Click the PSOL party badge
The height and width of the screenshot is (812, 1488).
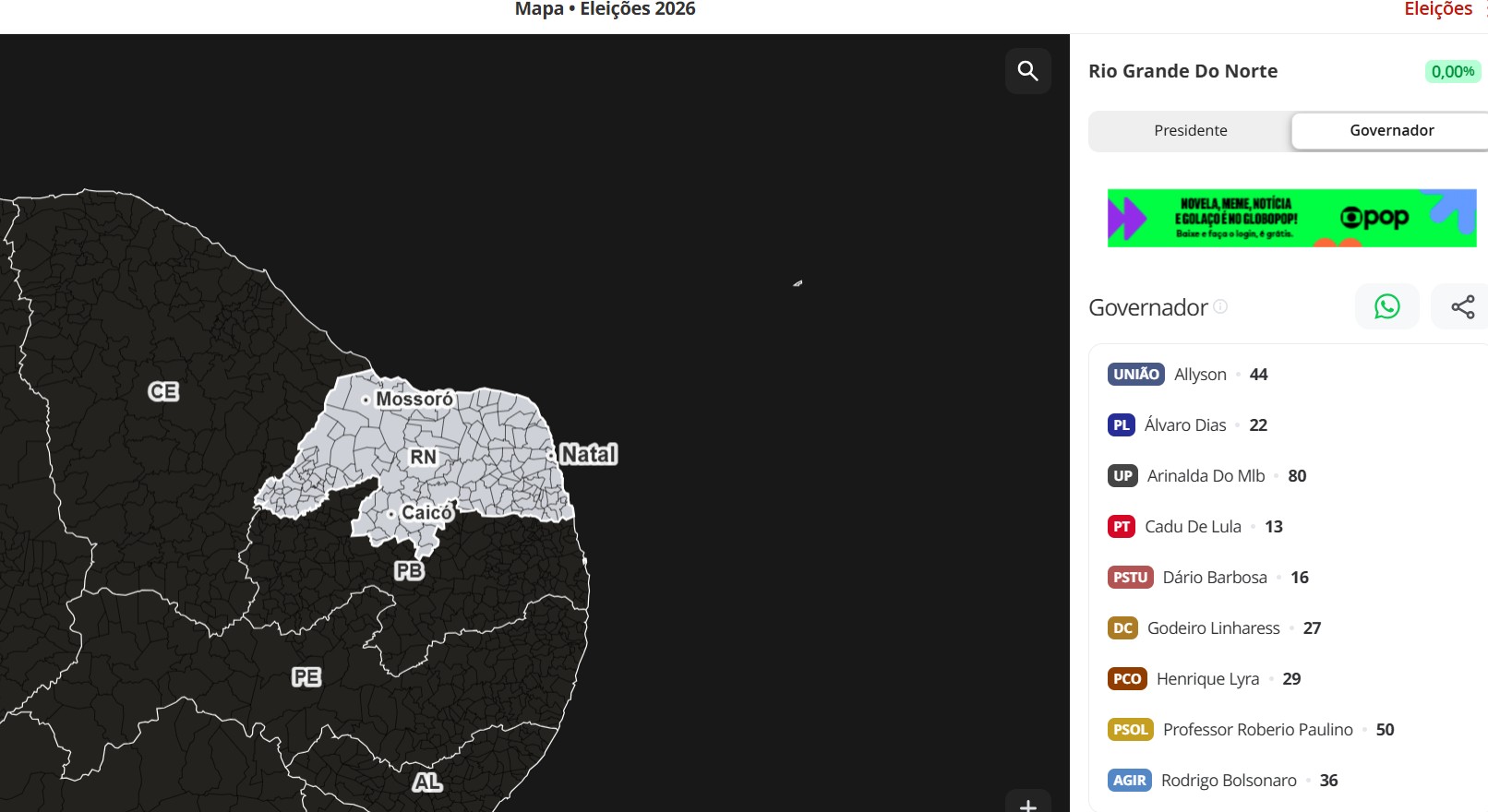(1130, 729)
